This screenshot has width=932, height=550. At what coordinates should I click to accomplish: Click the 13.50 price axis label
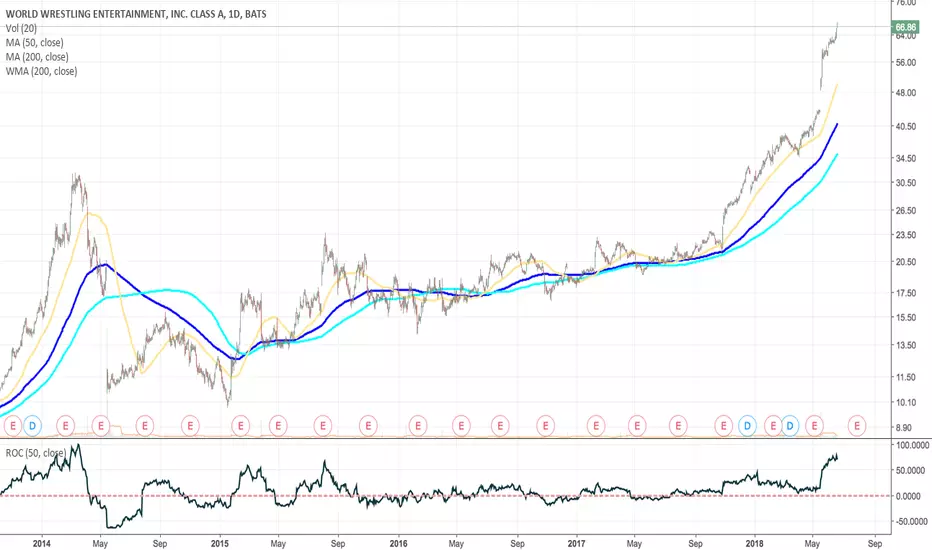point(906,345)
